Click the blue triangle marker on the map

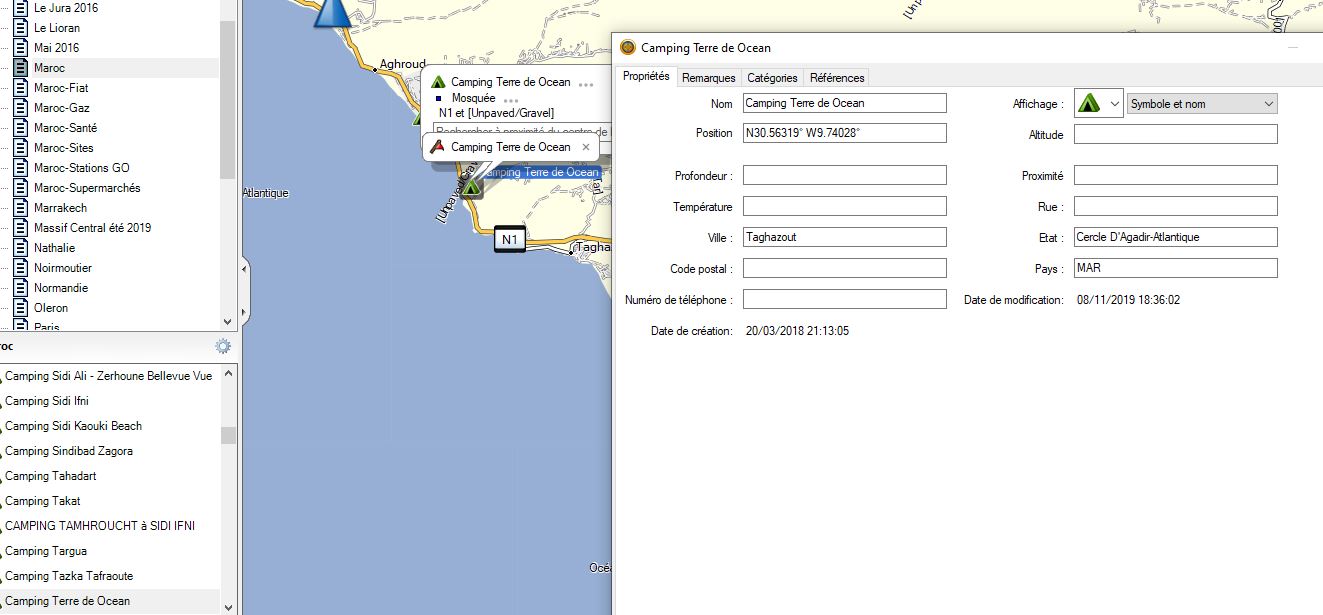pyautogui.click(x=332, y=12)
